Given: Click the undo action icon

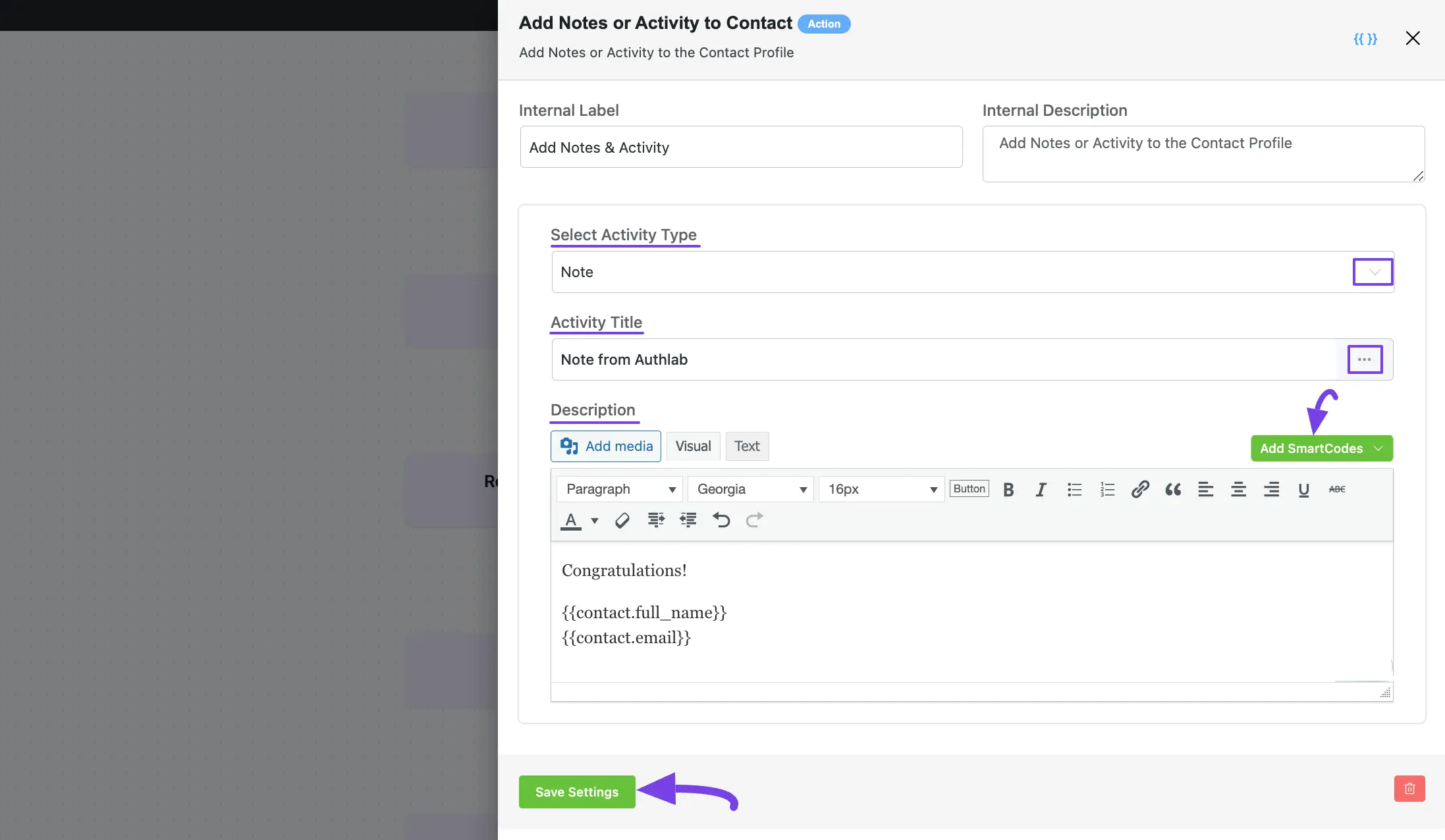Looking at the screenshot, I should coord(720,520).
